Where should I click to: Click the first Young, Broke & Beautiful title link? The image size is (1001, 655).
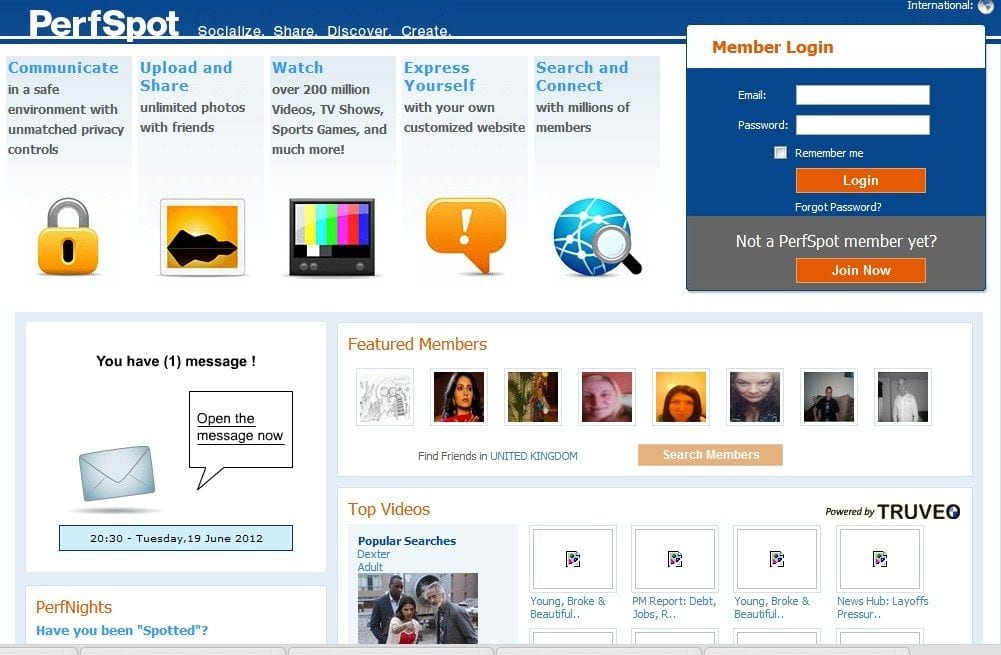click(x=568, y=607)
